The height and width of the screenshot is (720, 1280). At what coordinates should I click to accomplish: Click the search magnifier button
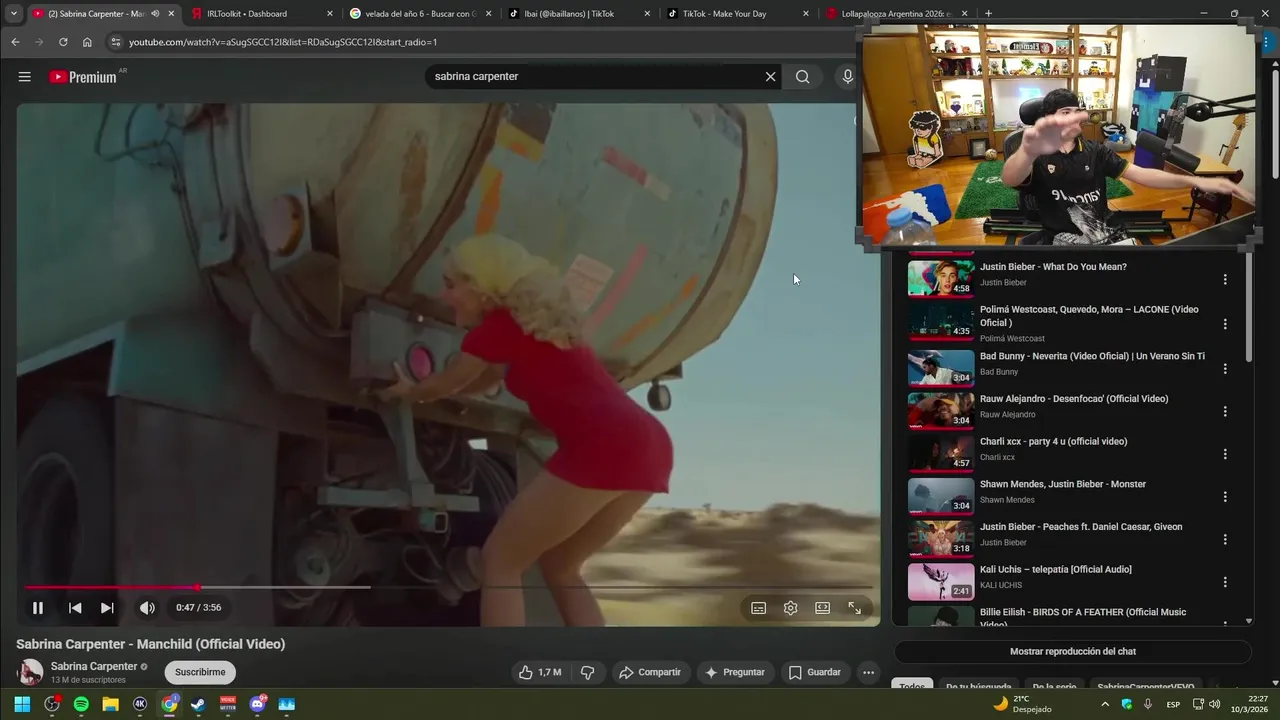[802, 77]
